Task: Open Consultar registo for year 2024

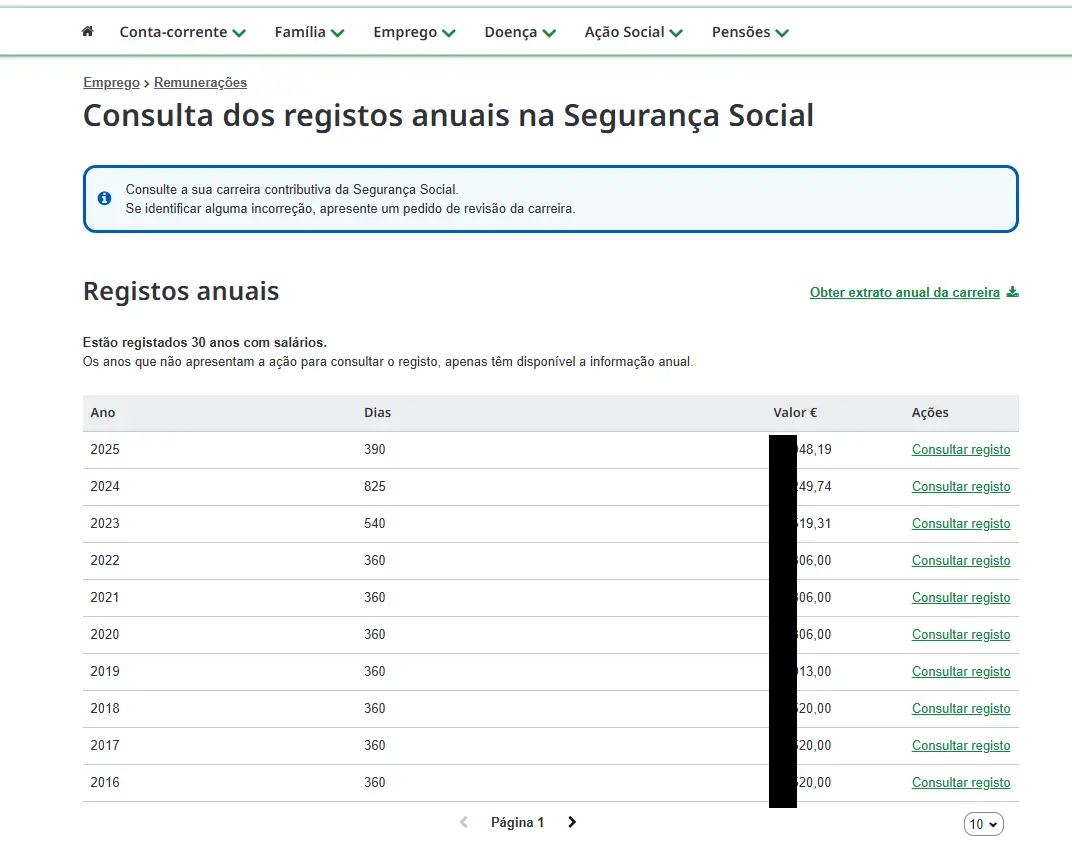Action: 961,487
